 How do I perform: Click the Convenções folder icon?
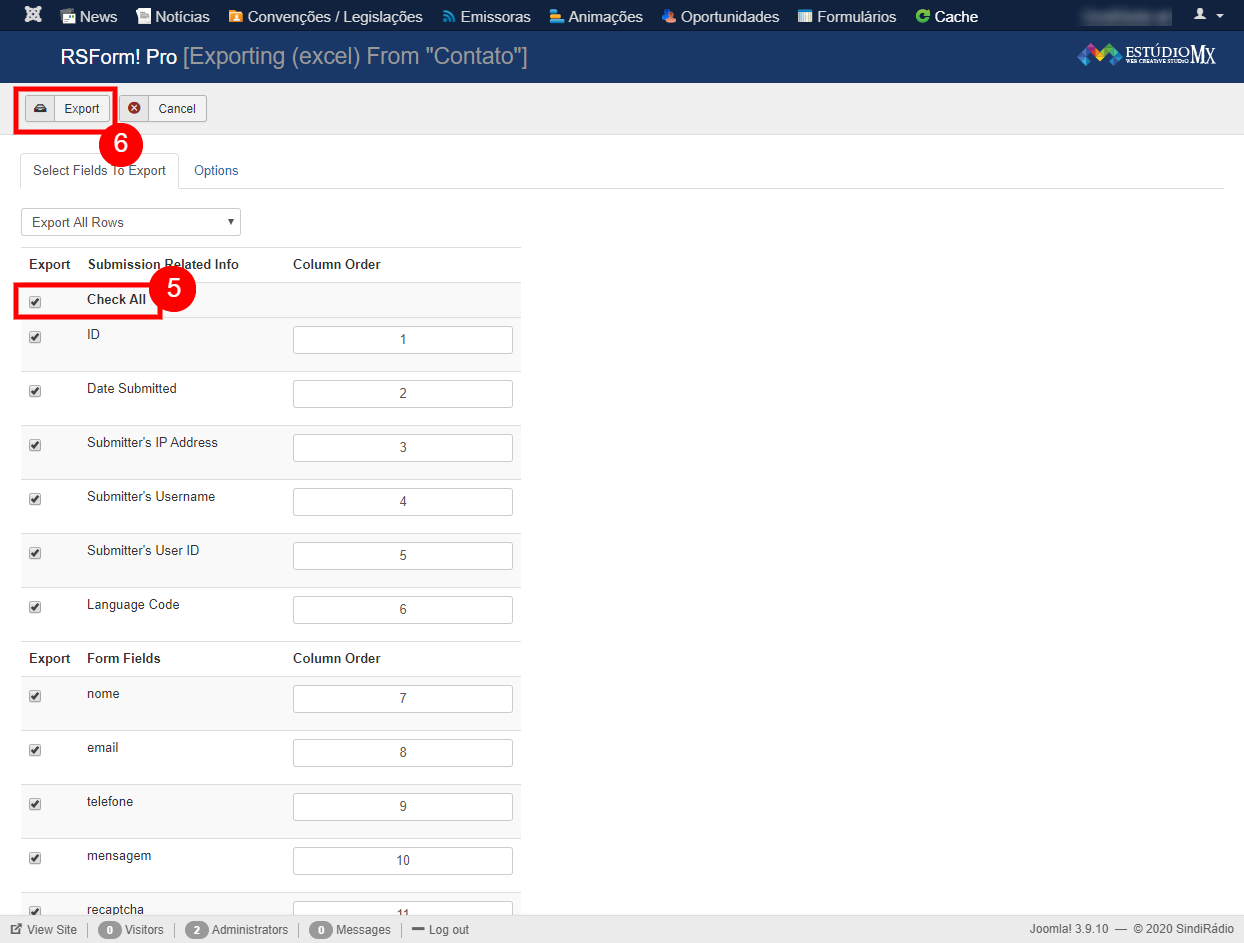(236, 16)
